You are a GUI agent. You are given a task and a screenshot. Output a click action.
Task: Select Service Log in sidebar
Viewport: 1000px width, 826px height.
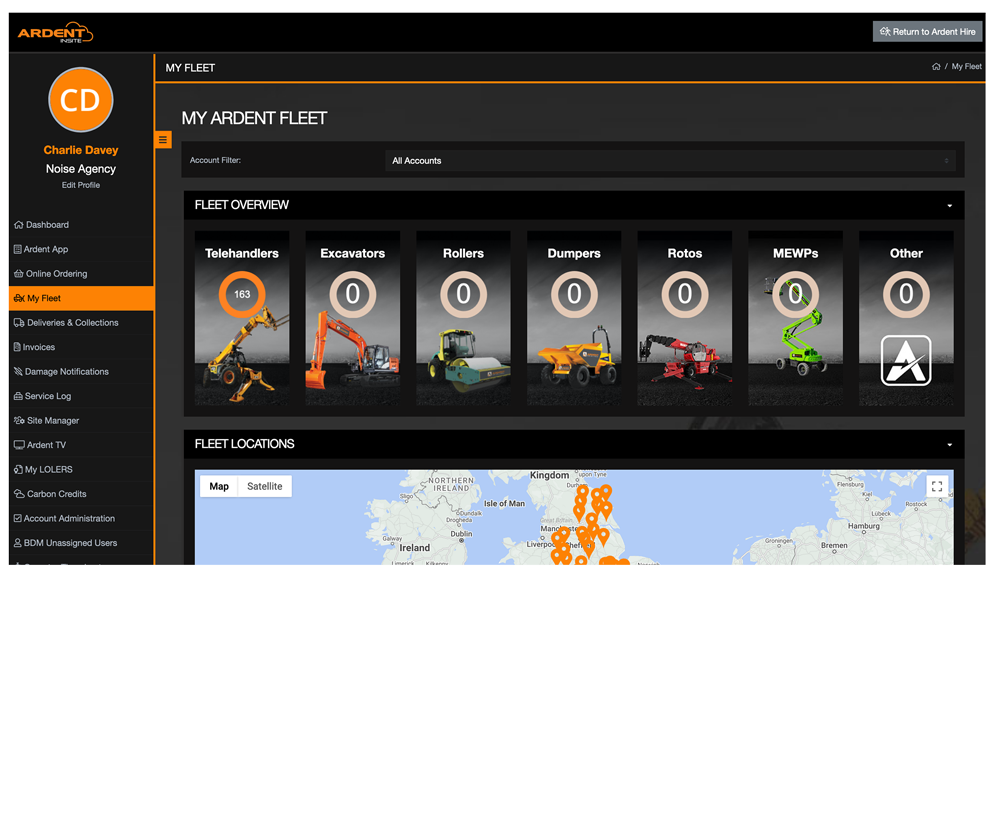(x=82, y=396)
